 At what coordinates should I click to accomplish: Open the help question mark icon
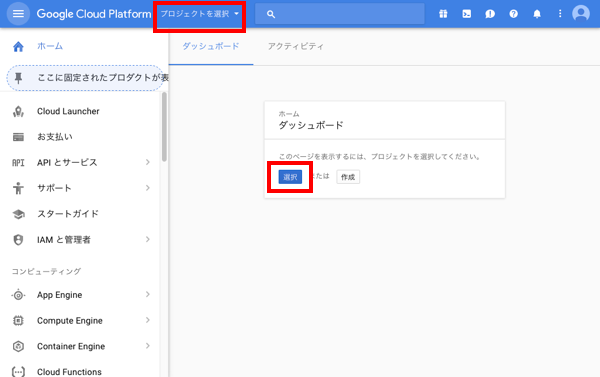(x=514, y=14)
